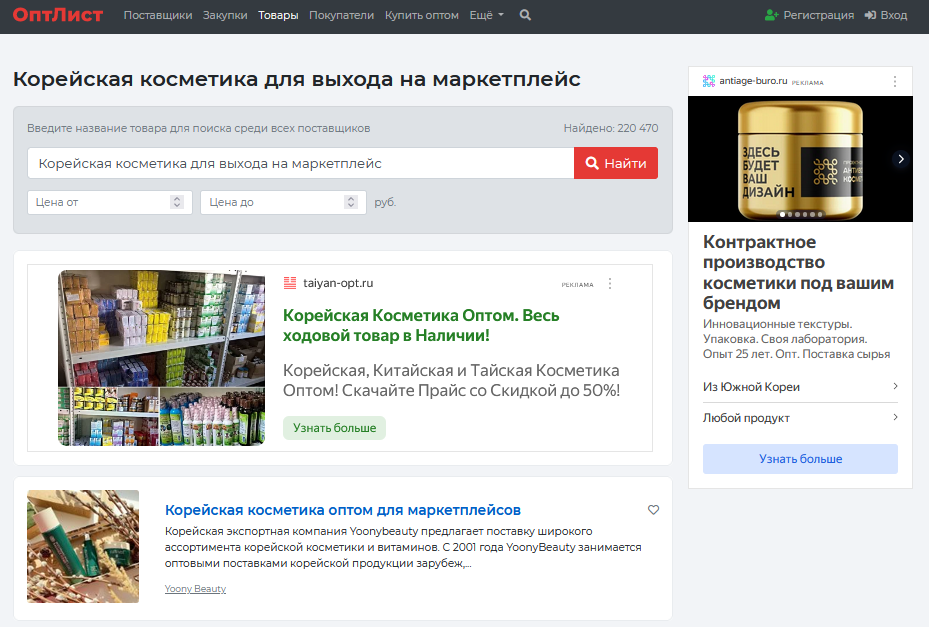Follow the Yoony Beauty supplier link
The height and width of the screenshot is (627, 929).
tap(194, 588)
